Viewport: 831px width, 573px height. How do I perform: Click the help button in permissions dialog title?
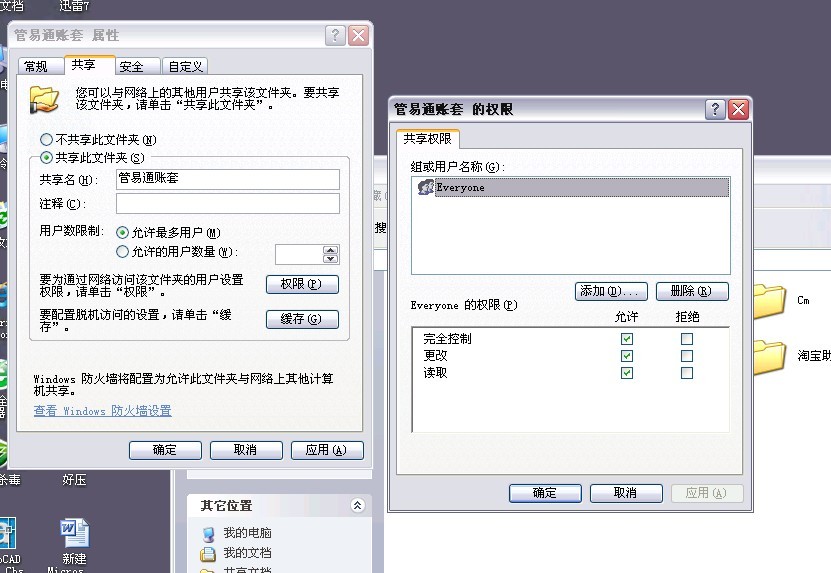point(715,110)
